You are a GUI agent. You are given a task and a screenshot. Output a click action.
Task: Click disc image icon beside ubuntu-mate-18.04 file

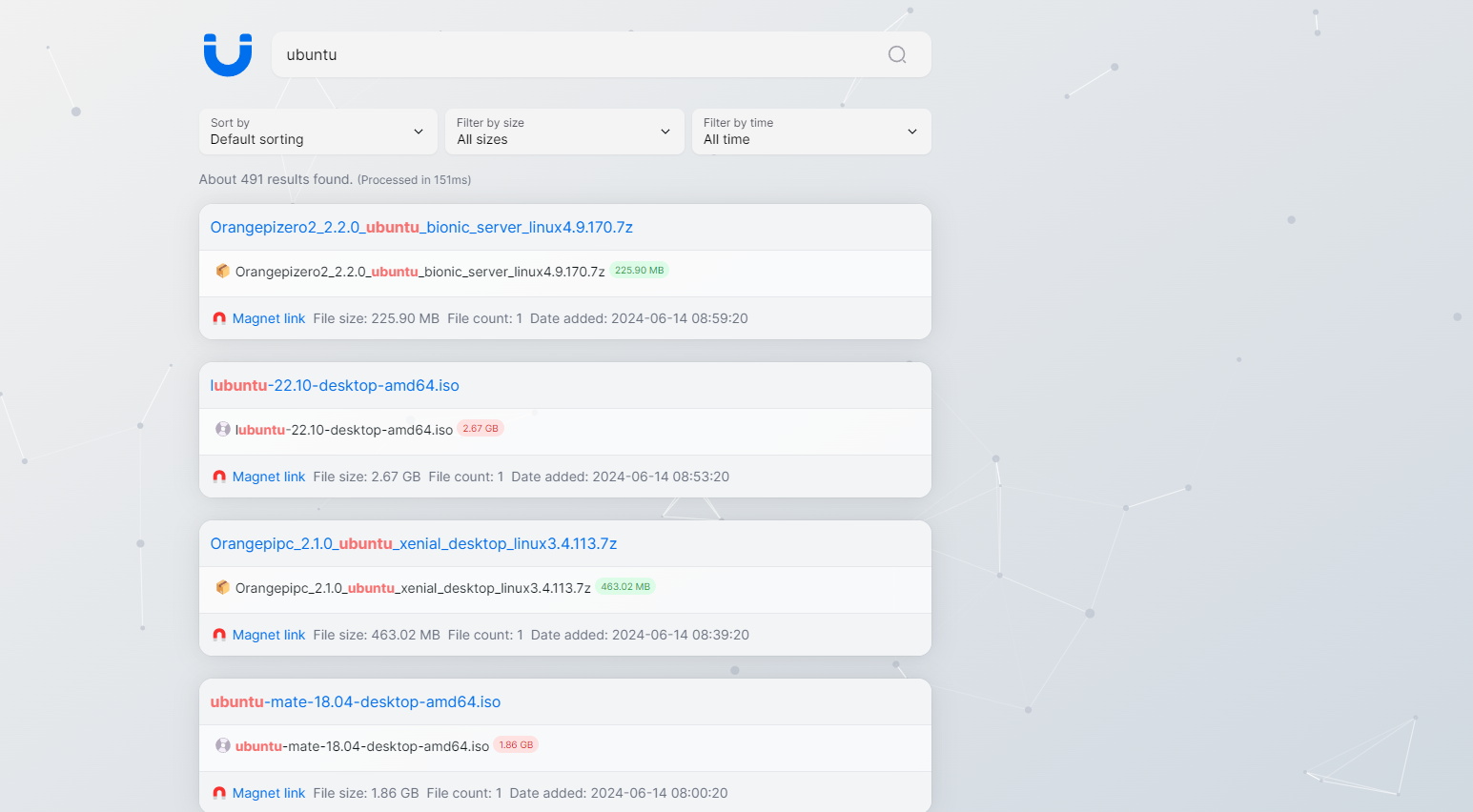tap(222, 745)
